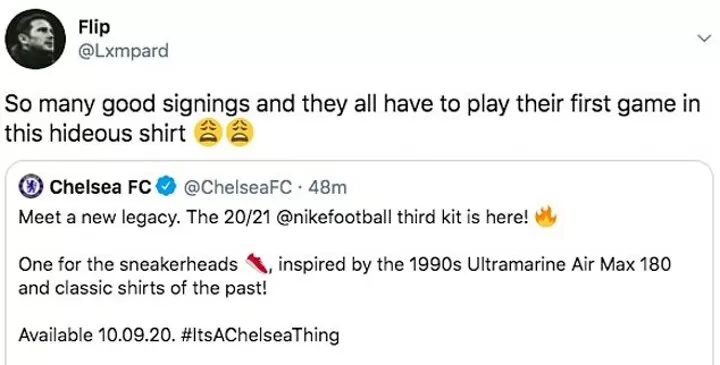
Task: Click the display name Flip
Action: [94, 28]
